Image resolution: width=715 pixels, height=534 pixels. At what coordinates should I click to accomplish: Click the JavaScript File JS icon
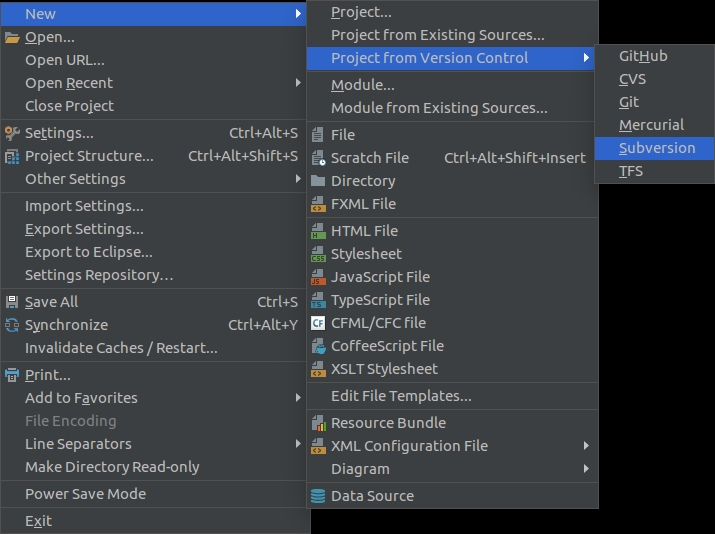click(x=318, y=277)
